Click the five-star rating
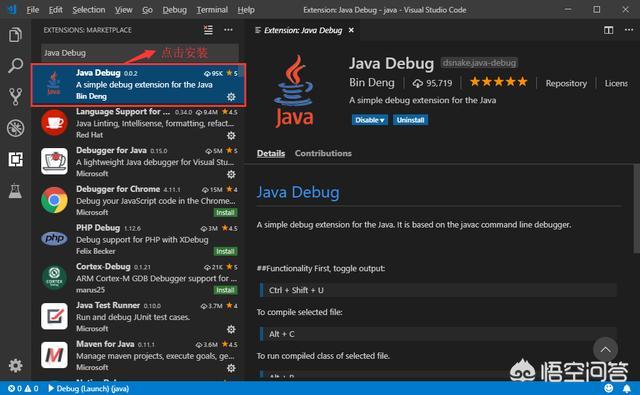 (x=498, y=82)
